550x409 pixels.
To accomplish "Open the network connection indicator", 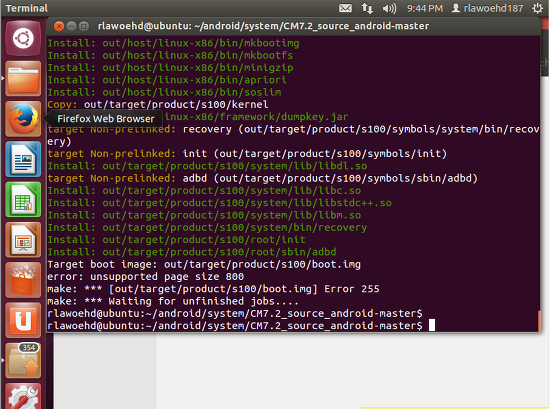I will [367, 8].
